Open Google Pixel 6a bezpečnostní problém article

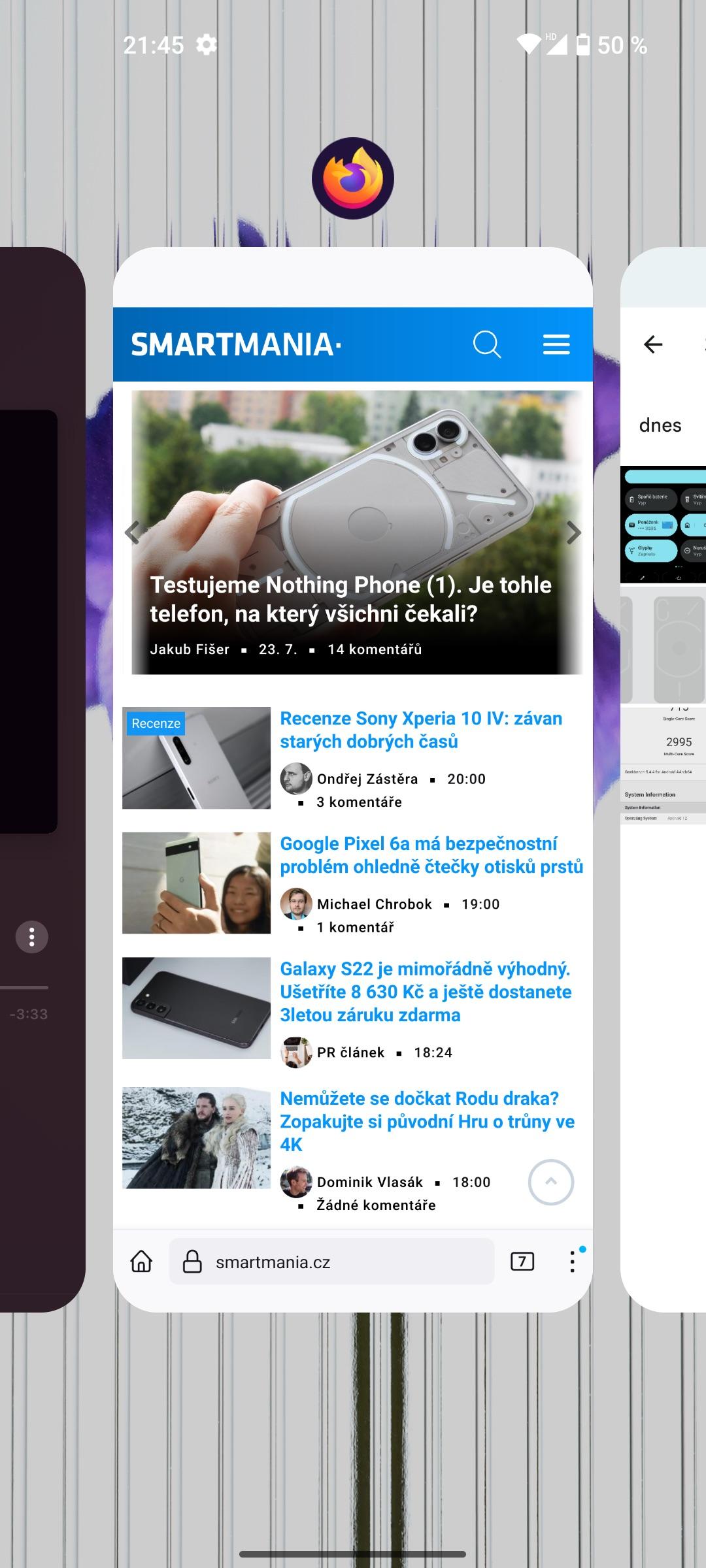(x=431, y=855)
